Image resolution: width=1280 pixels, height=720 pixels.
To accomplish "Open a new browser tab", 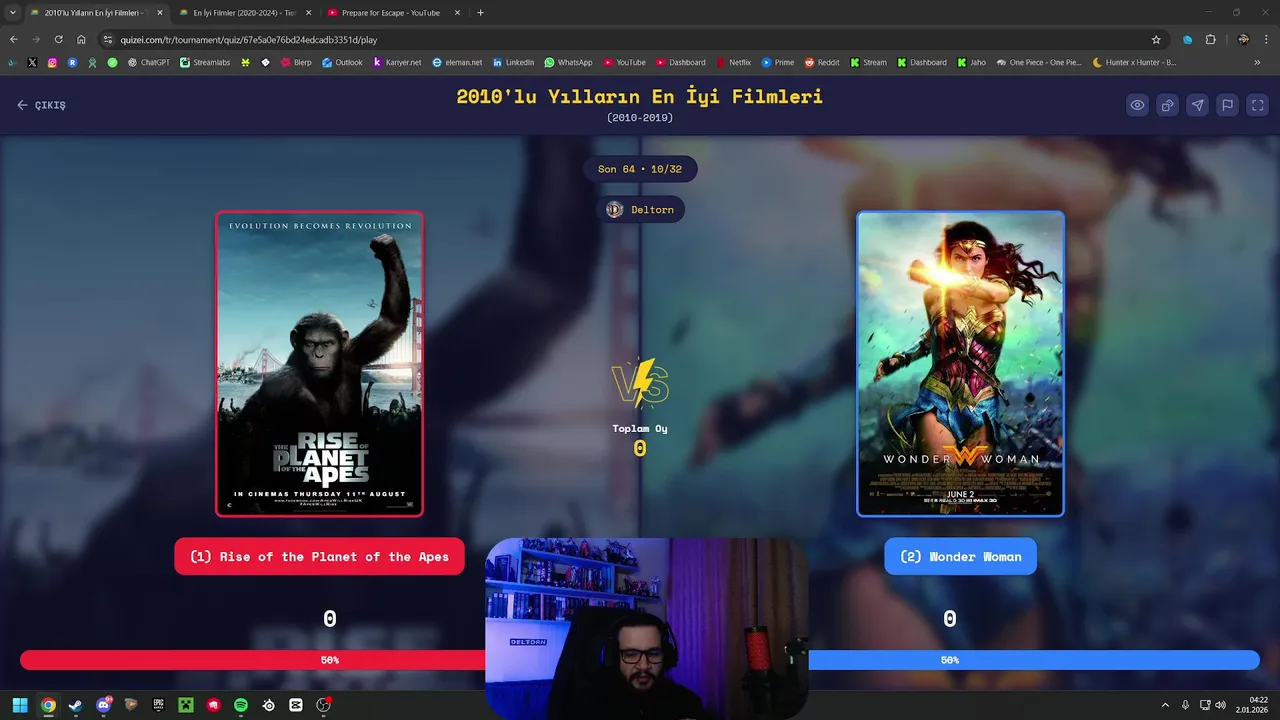I will point(480,13).
